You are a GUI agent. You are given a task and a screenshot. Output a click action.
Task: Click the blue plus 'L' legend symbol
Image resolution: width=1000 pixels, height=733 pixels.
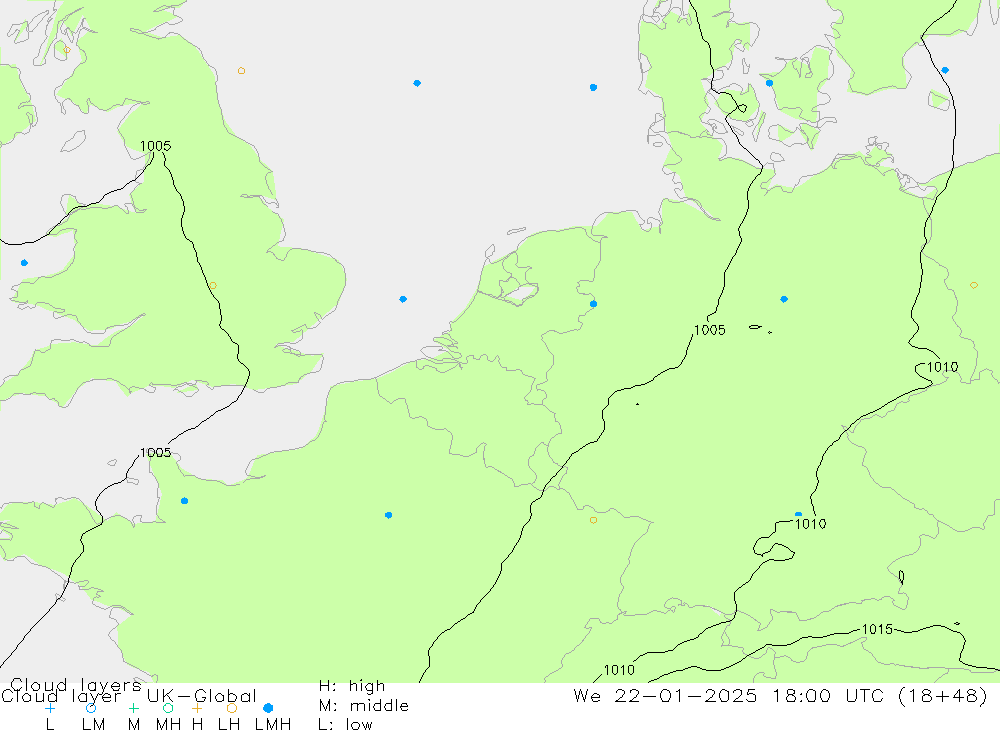point(50,708)
